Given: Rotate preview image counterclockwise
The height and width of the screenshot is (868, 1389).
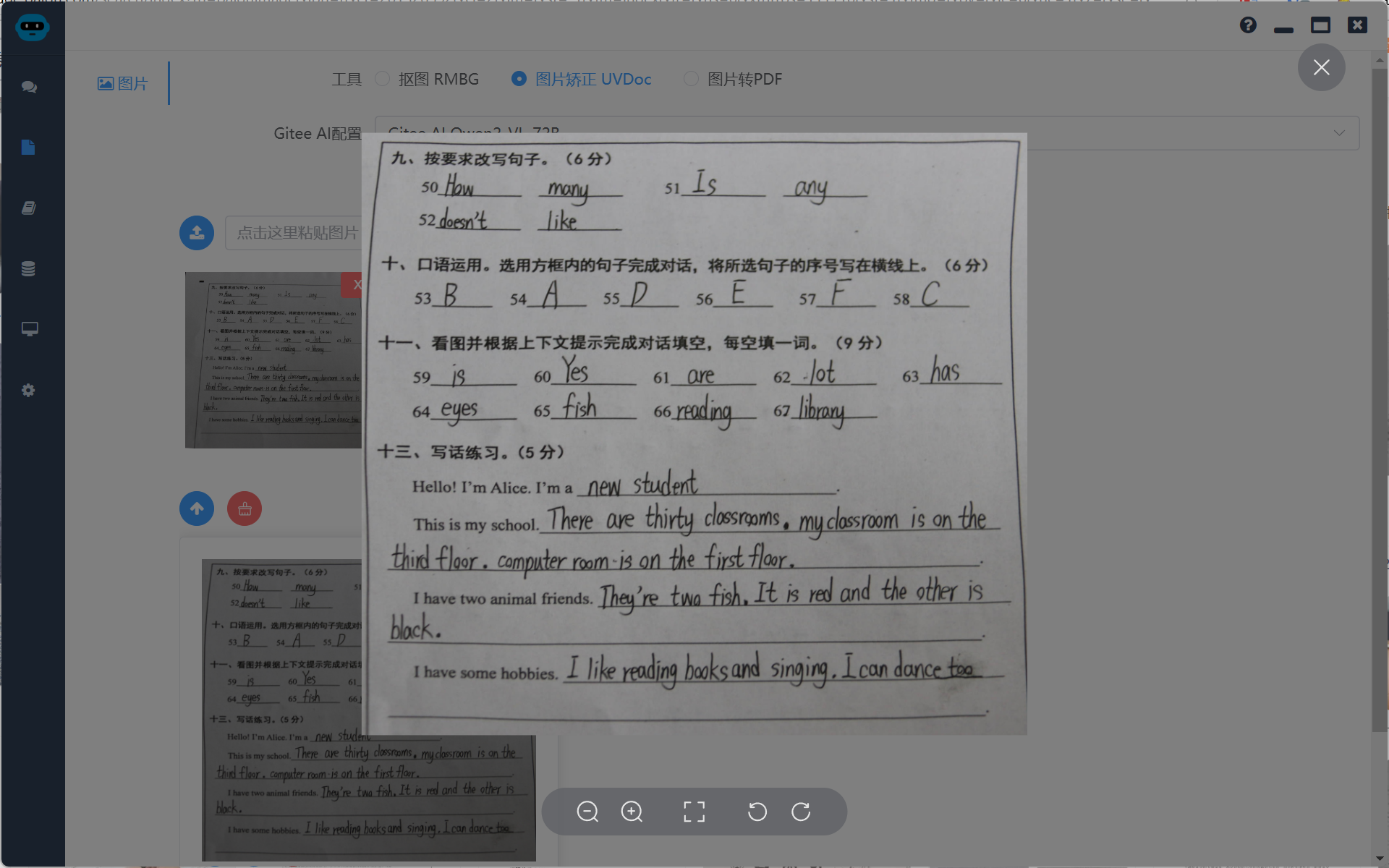Looking at the screenshot, I should coord(757,812).
